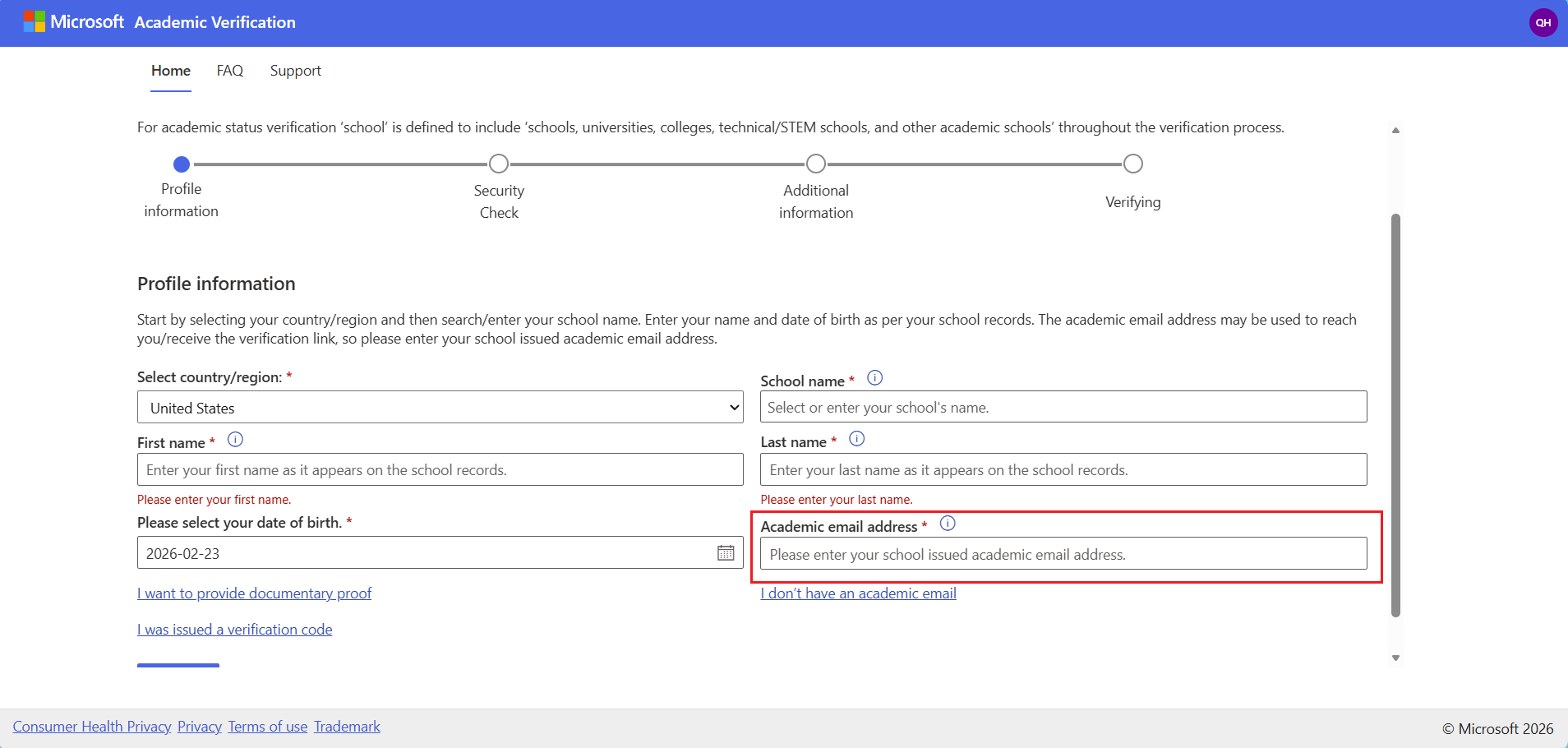Image resolution: width=1568 pixels, height=748 pixels.
Task: Open the QH account avatar
Action: pyautogui.click(x=1543, y=22)
